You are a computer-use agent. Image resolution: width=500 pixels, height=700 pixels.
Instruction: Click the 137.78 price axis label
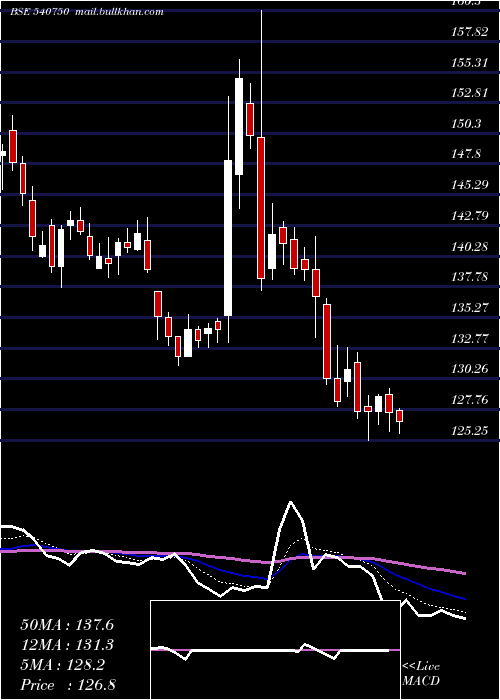(469, 277)
